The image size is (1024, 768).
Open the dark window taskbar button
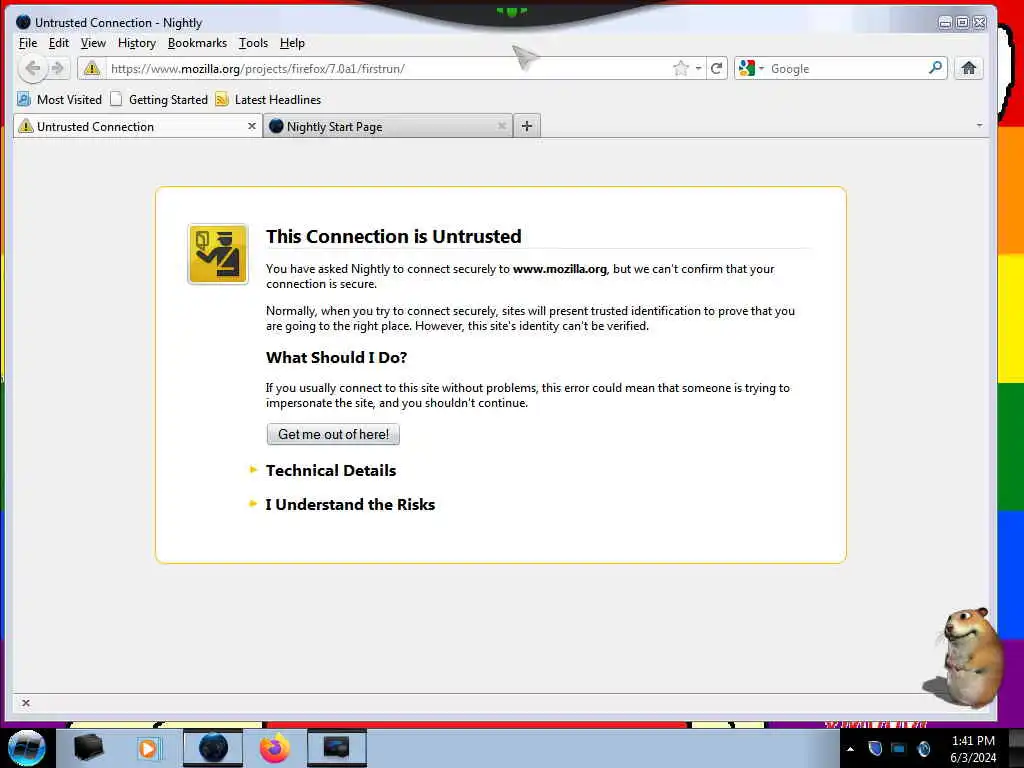[337, 748]
